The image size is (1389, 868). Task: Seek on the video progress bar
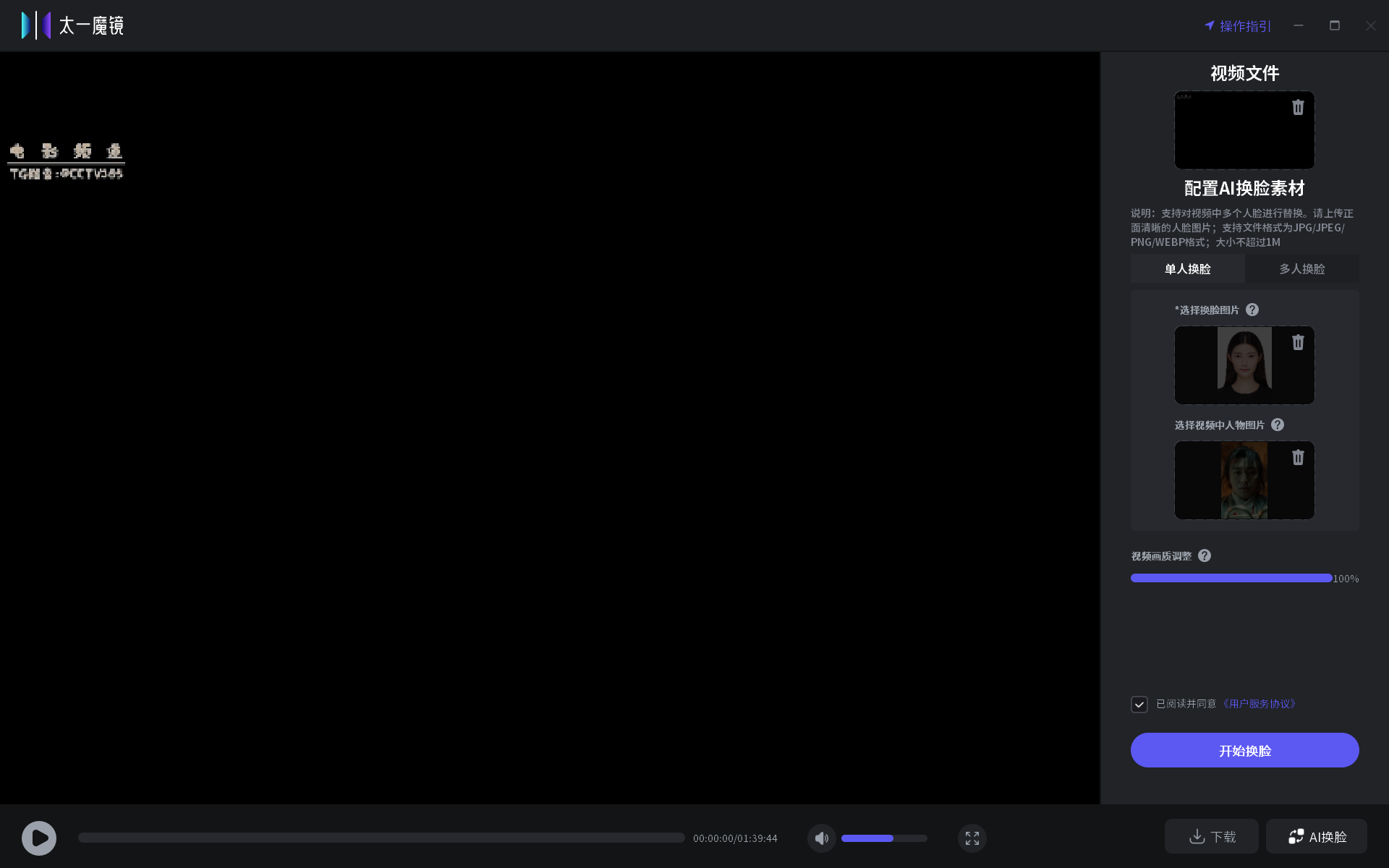coord(381,838)
